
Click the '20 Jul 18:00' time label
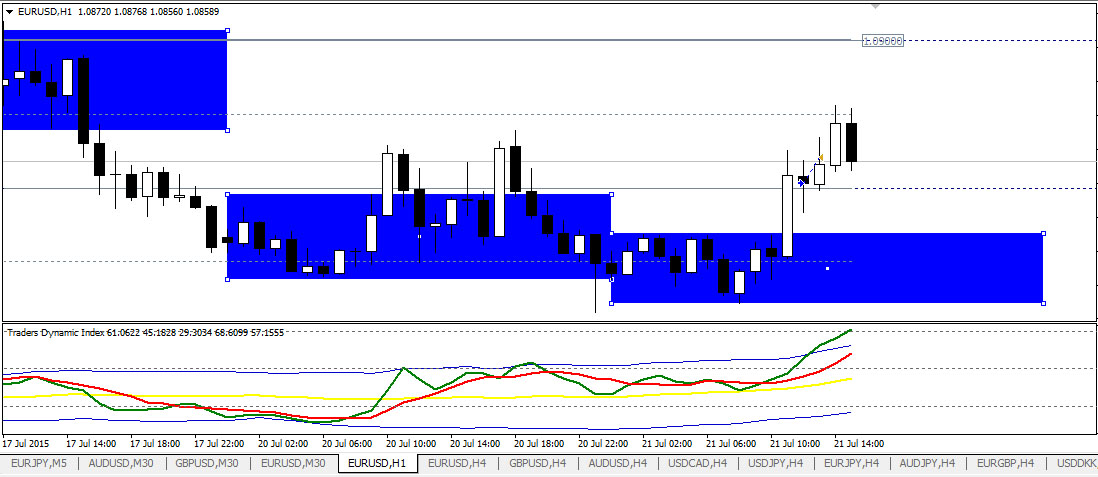tap(540, 444)
